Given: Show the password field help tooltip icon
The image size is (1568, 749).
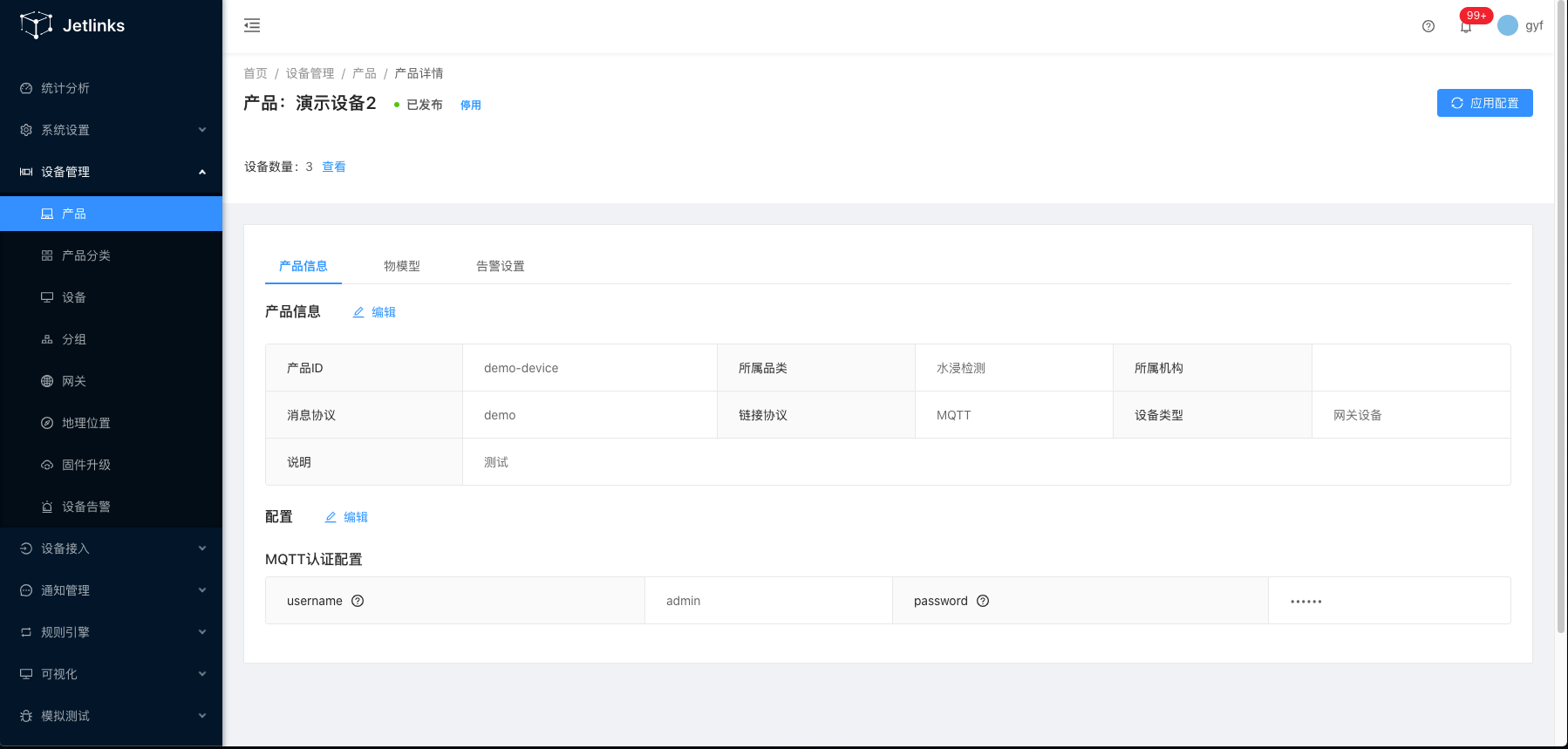Looking at the screenshot, I should click(x=983, y=601).
